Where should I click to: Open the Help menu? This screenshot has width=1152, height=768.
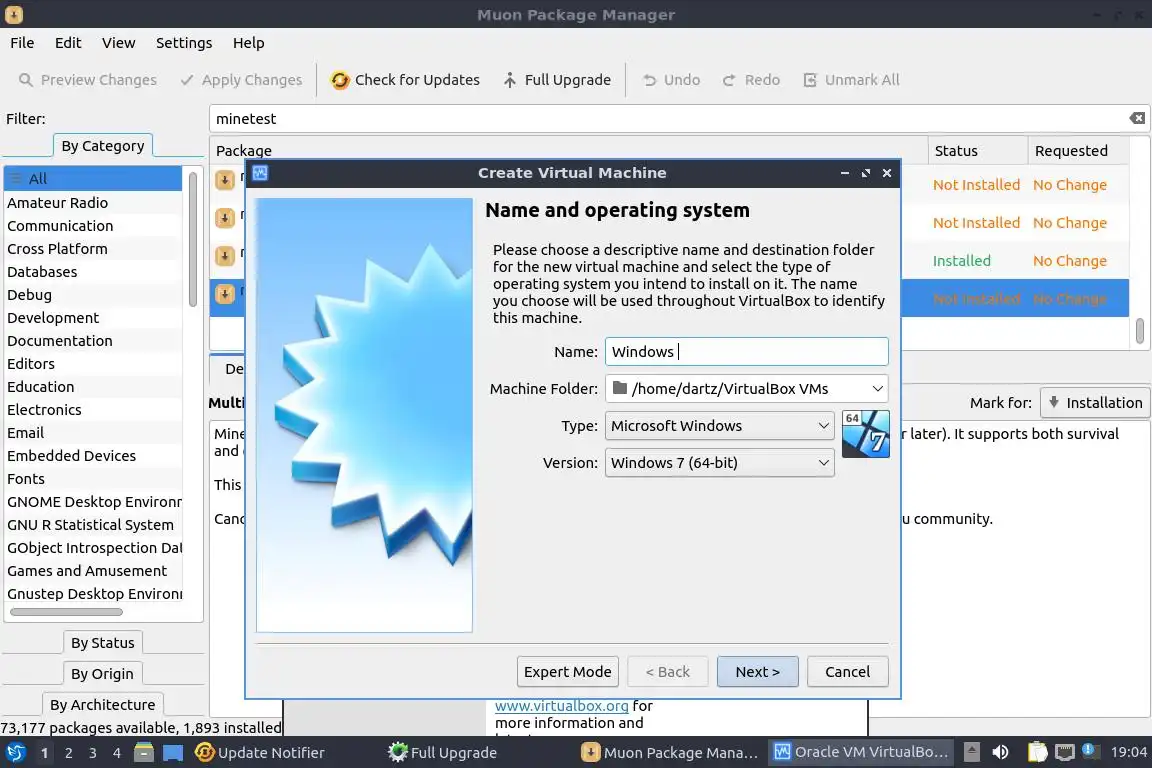(248, 43)
